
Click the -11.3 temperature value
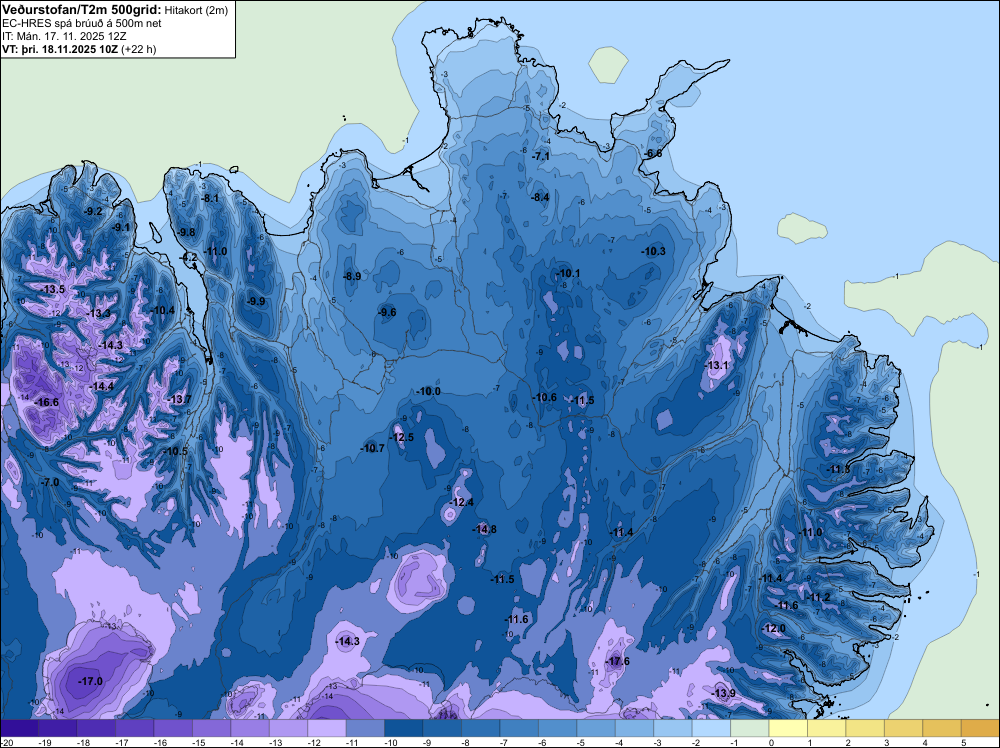[x=839, y=469]
